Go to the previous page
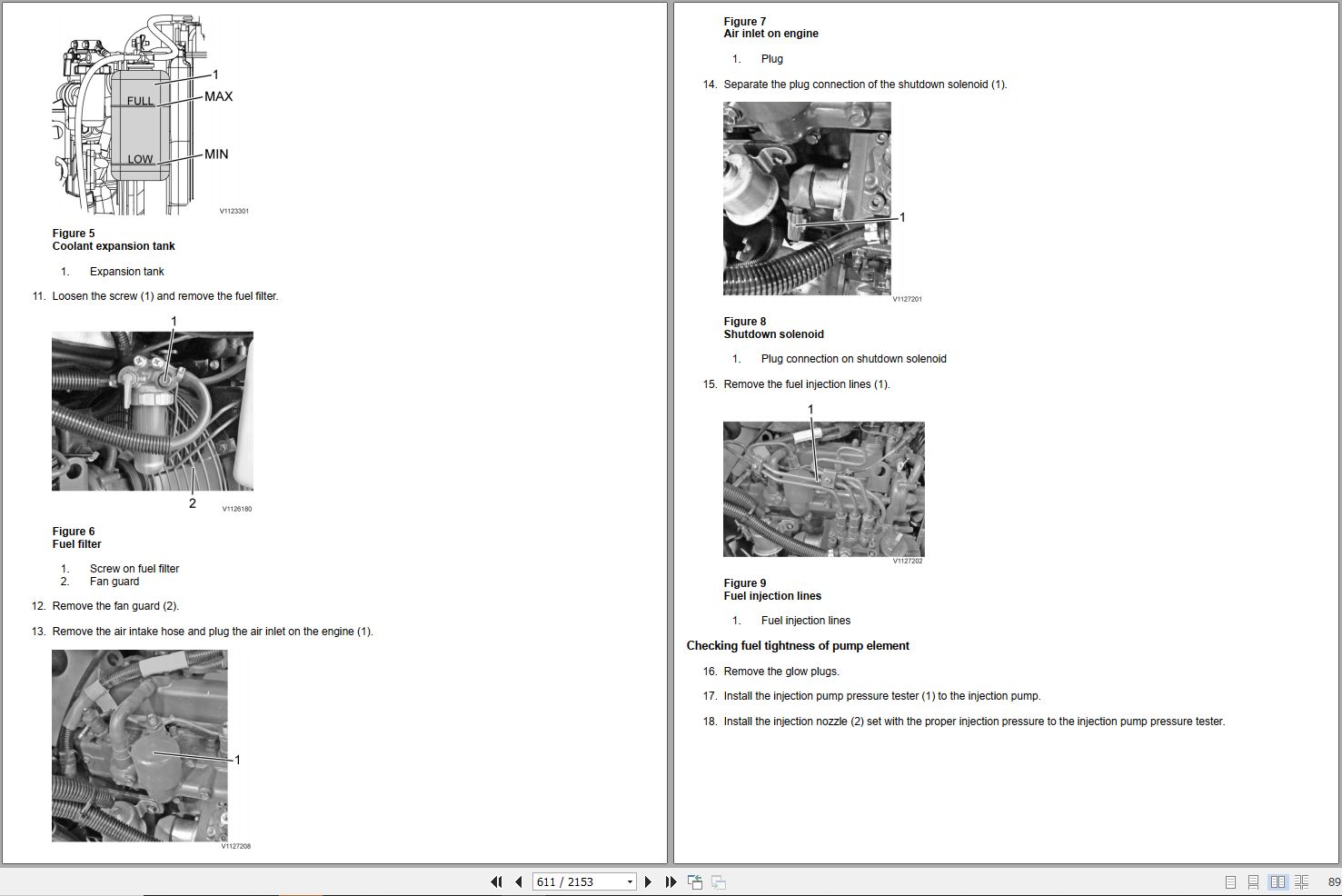Screen dimensions: 1342x896 coord(518,881)
